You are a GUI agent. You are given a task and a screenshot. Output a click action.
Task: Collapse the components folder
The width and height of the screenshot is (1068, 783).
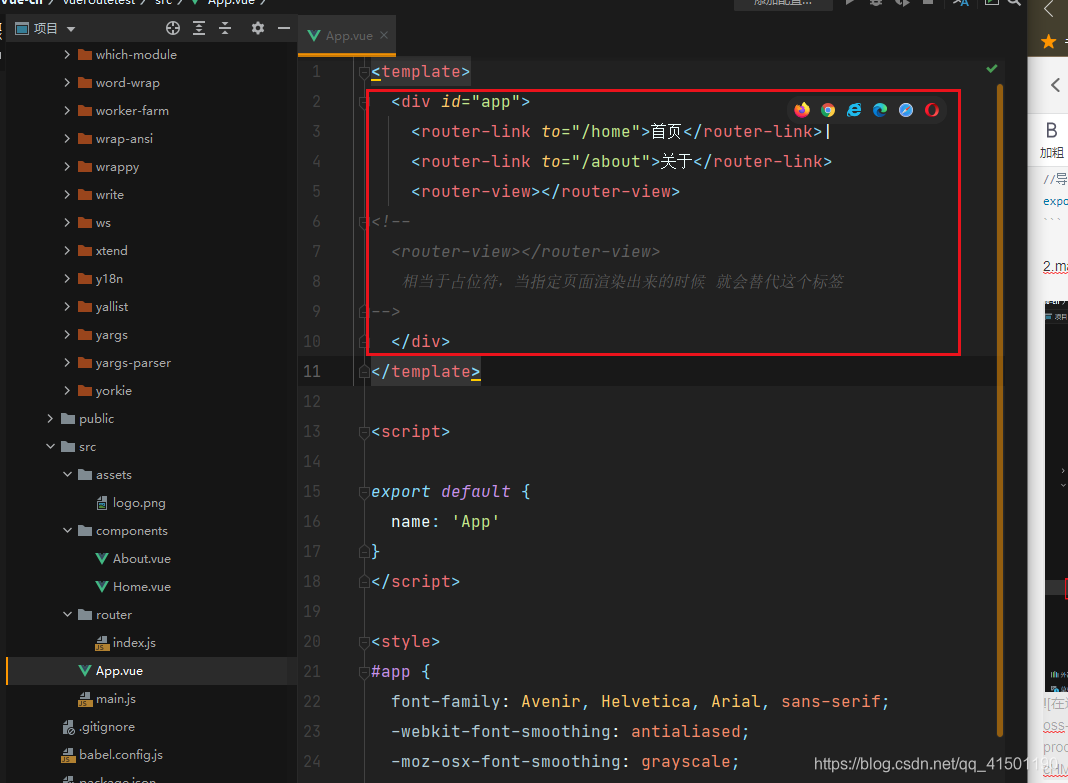tap(67, 530)
